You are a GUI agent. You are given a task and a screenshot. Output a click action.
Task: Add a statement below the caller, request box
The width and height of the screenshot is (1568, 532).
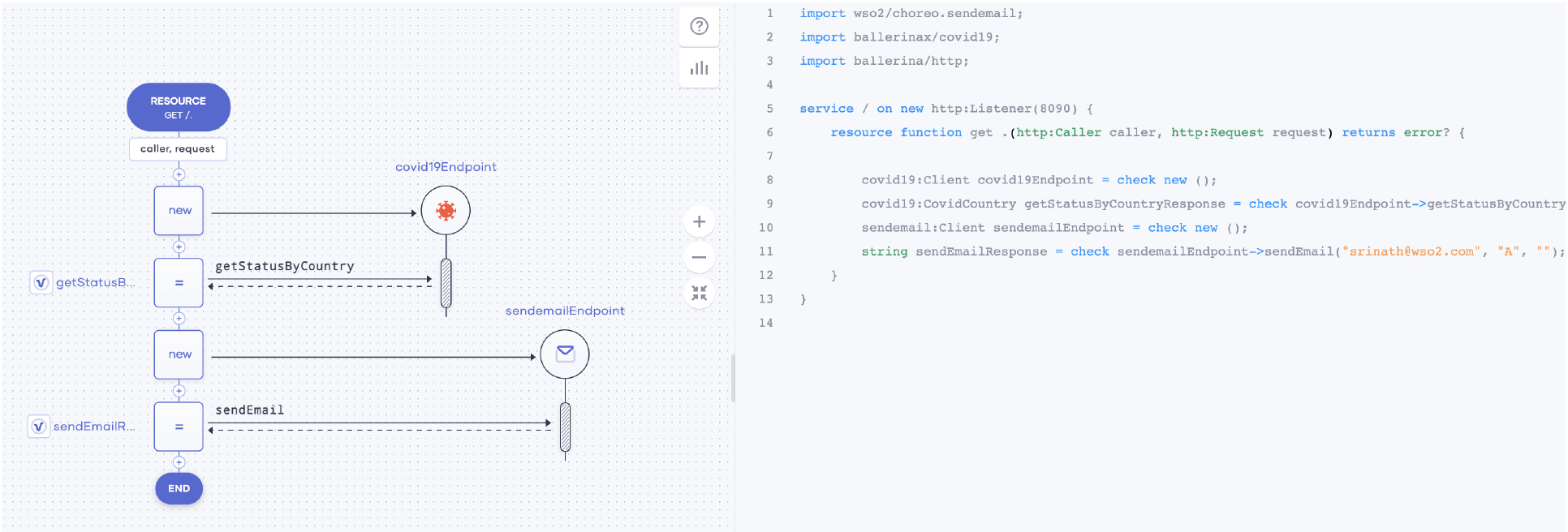tap(179, 174)
